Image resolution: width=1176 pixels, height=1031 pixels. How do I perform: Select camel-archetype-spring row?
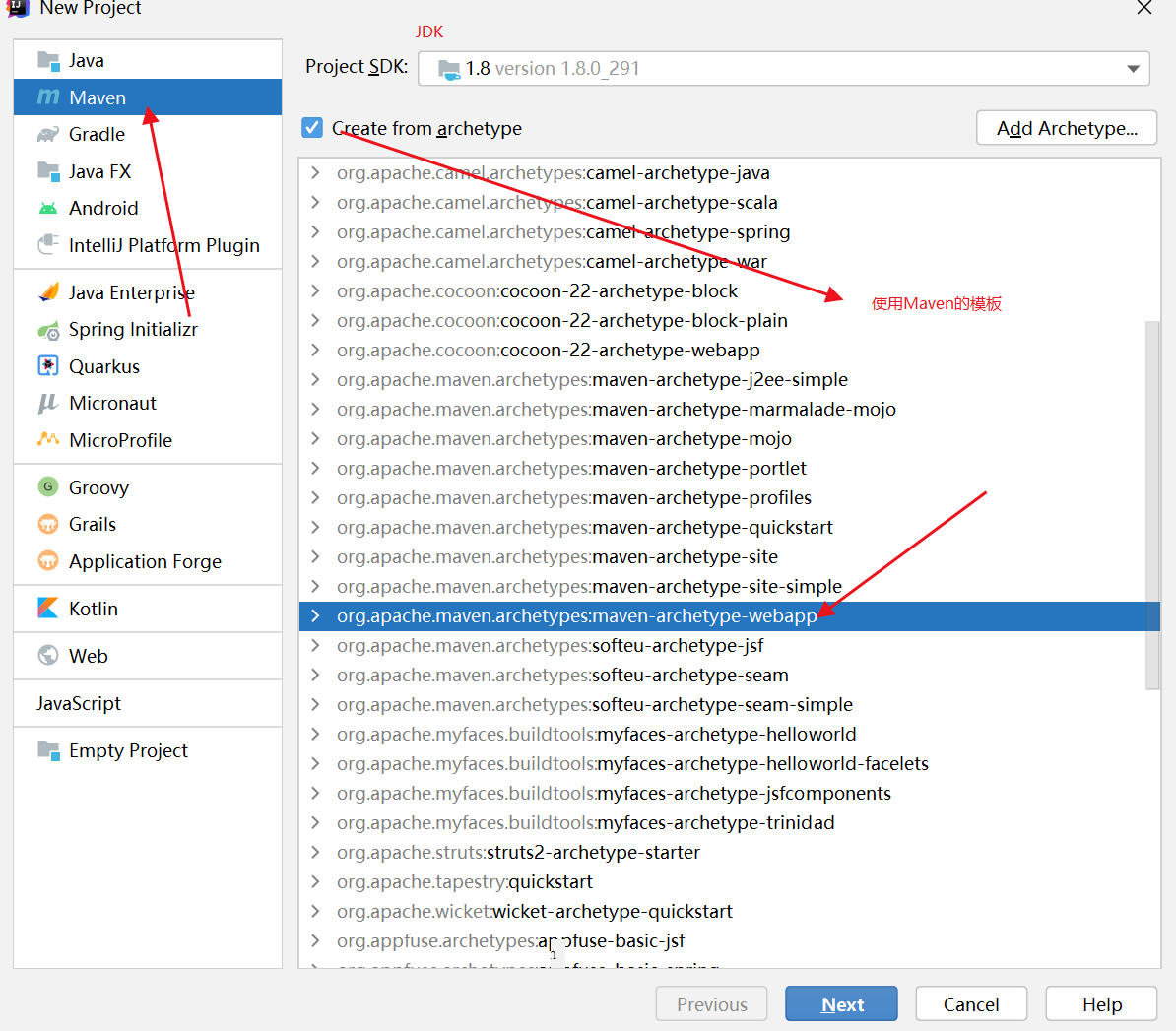[x=730, y=232]
